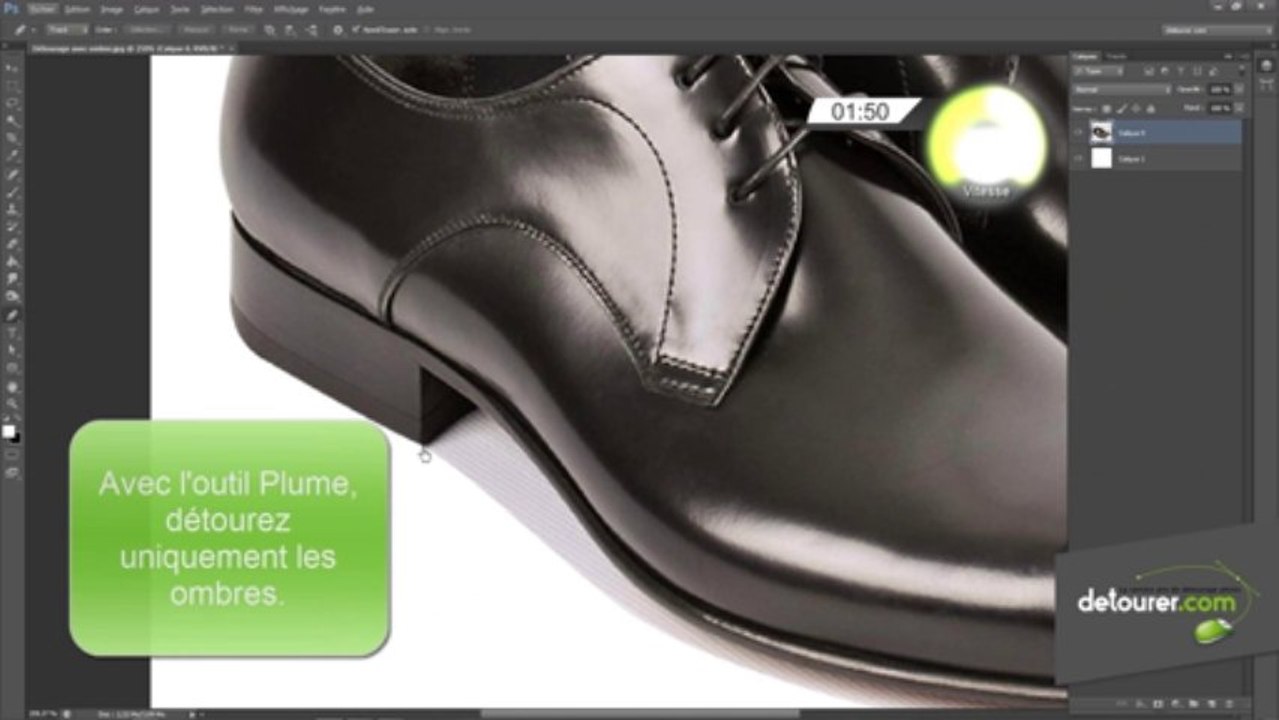Click the Sélection button in options bar
The height and width of the screenshot is (720, 1279).
(x=147, y=30)
